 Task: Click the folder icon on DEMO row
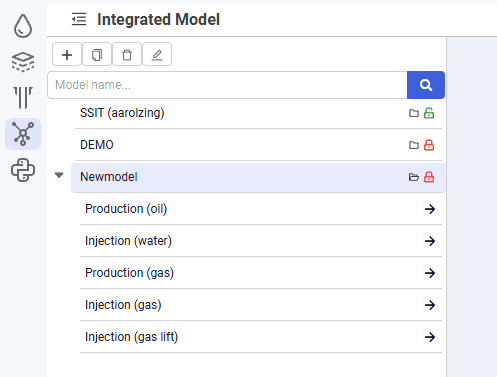pos(414,145)
